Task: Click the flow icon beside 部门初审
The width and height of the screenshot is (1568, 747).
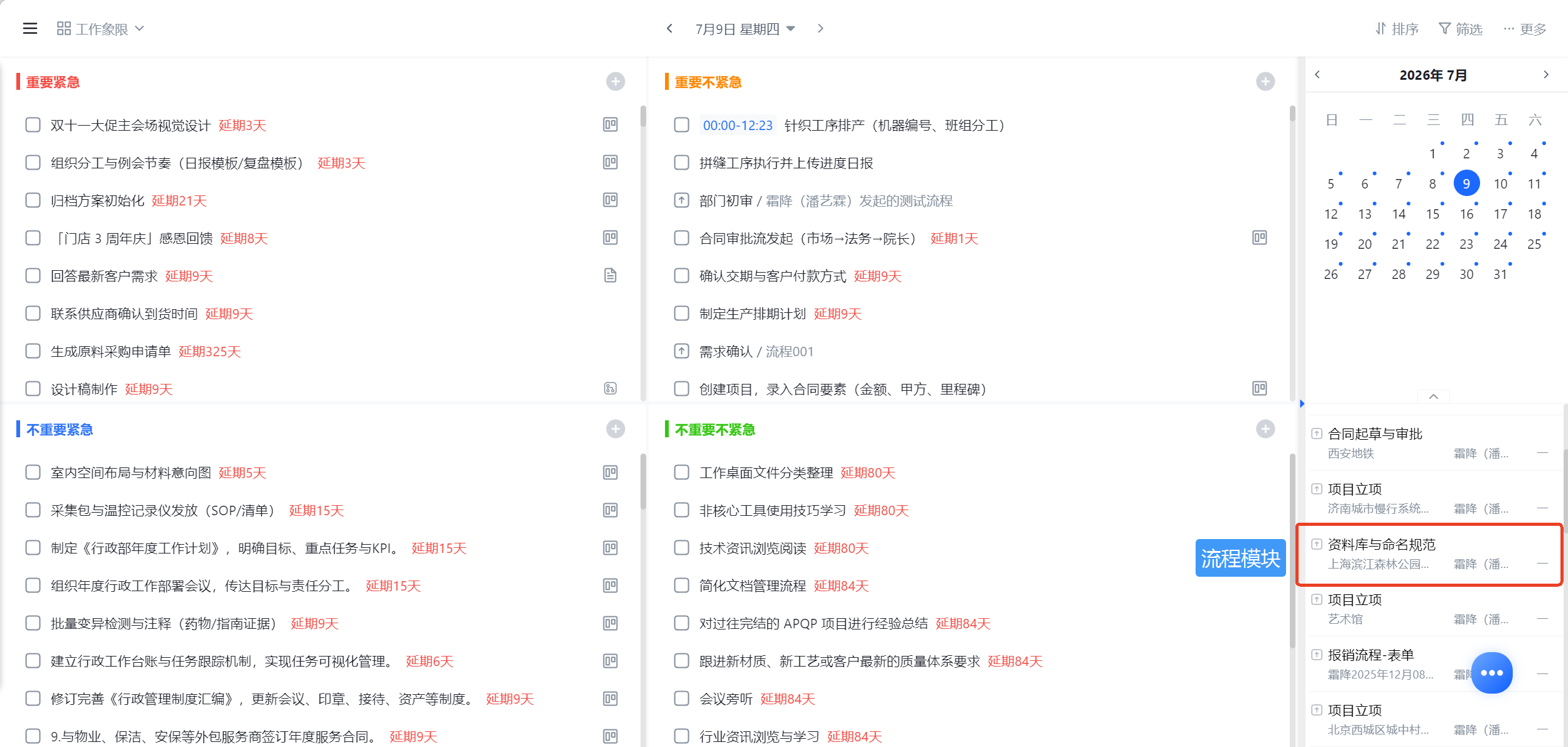Action: coord(681,200)
